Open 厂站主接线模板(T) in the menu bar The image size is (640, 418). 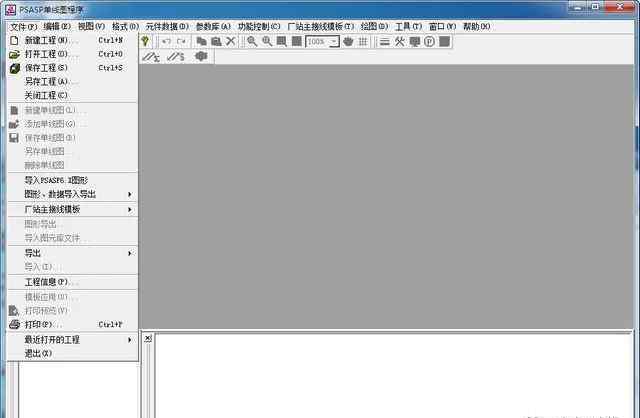coord(320,27)
